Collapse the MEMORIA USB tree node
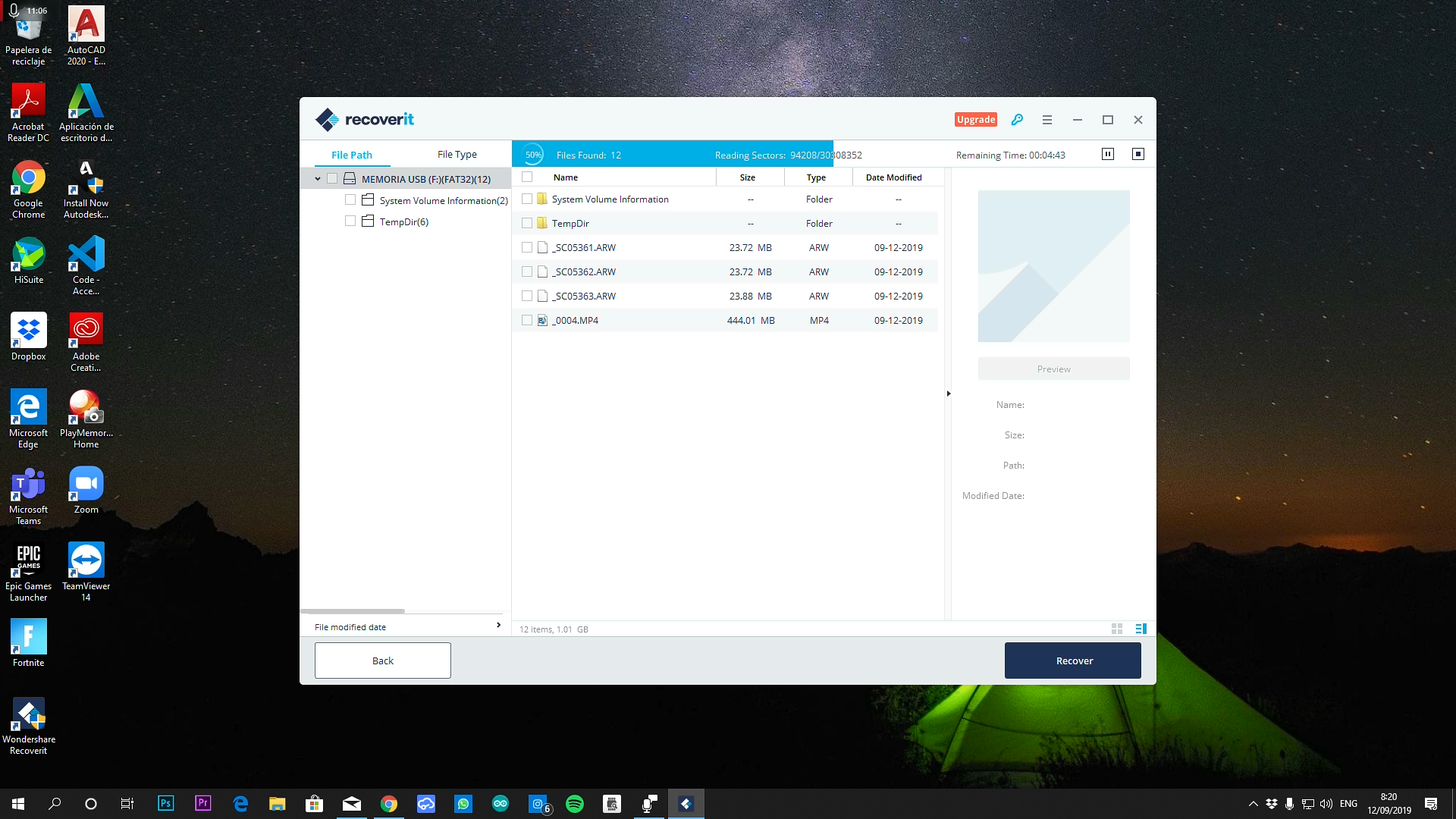The height and width of the screenshot is (819, 1456). click(318, 179)
